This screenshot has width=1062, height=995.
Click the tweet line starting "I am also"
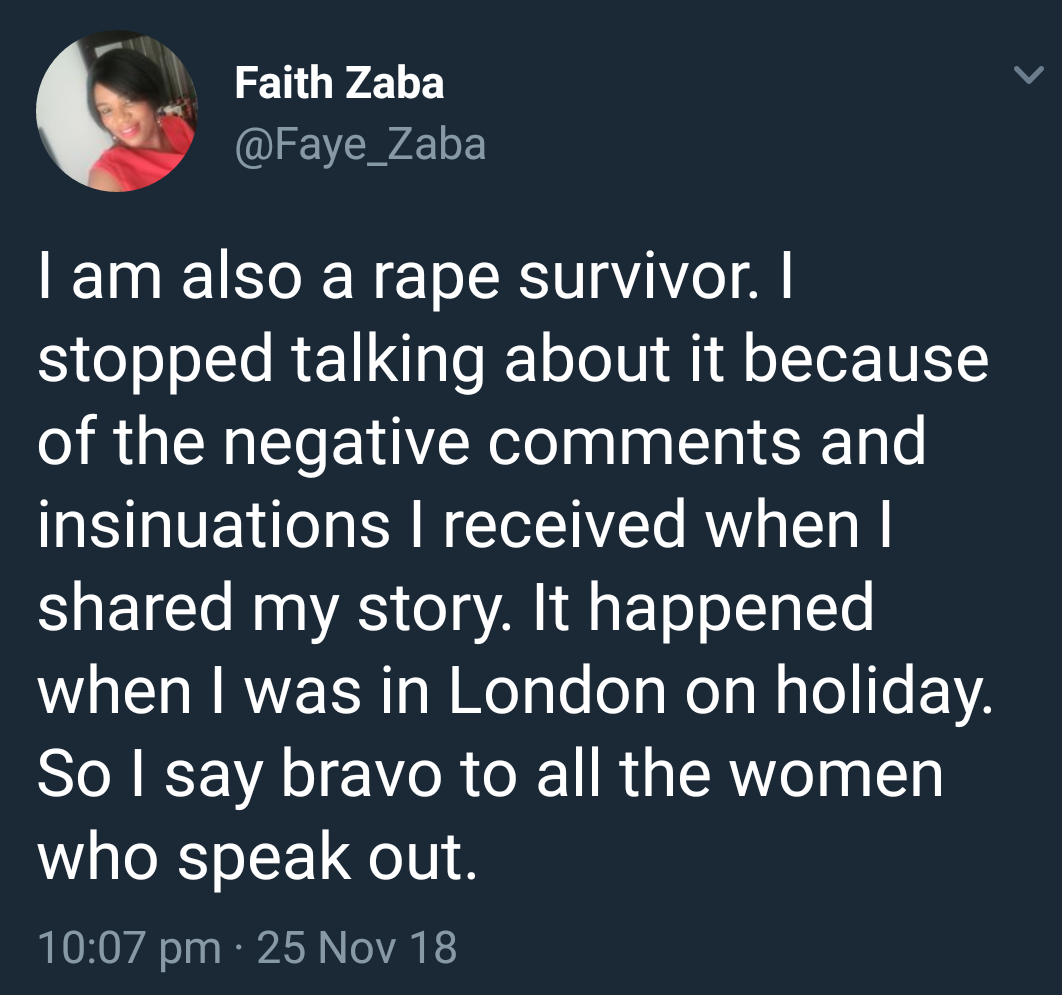[x=415, y=278]
